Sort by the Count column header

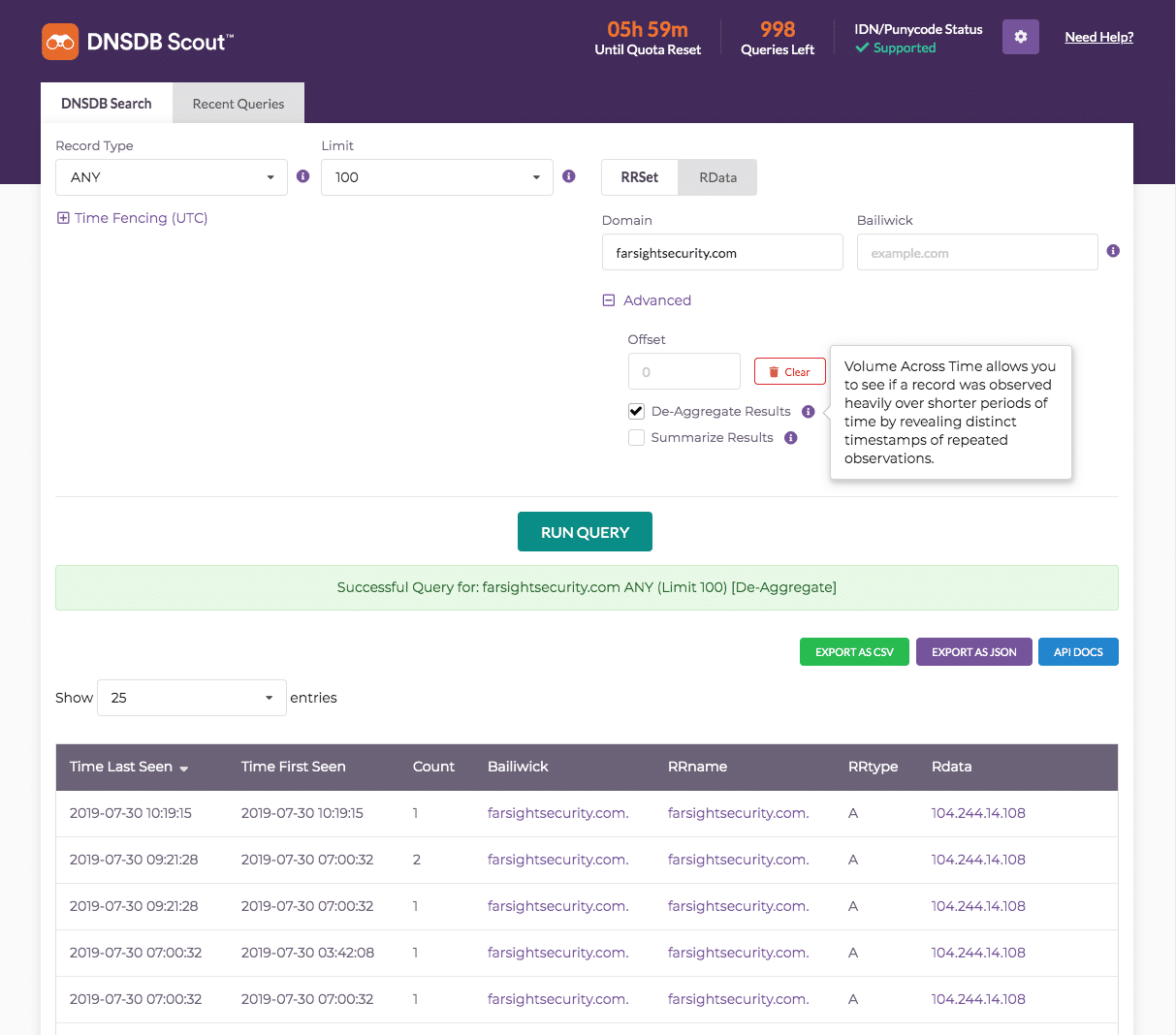[433, 767]
